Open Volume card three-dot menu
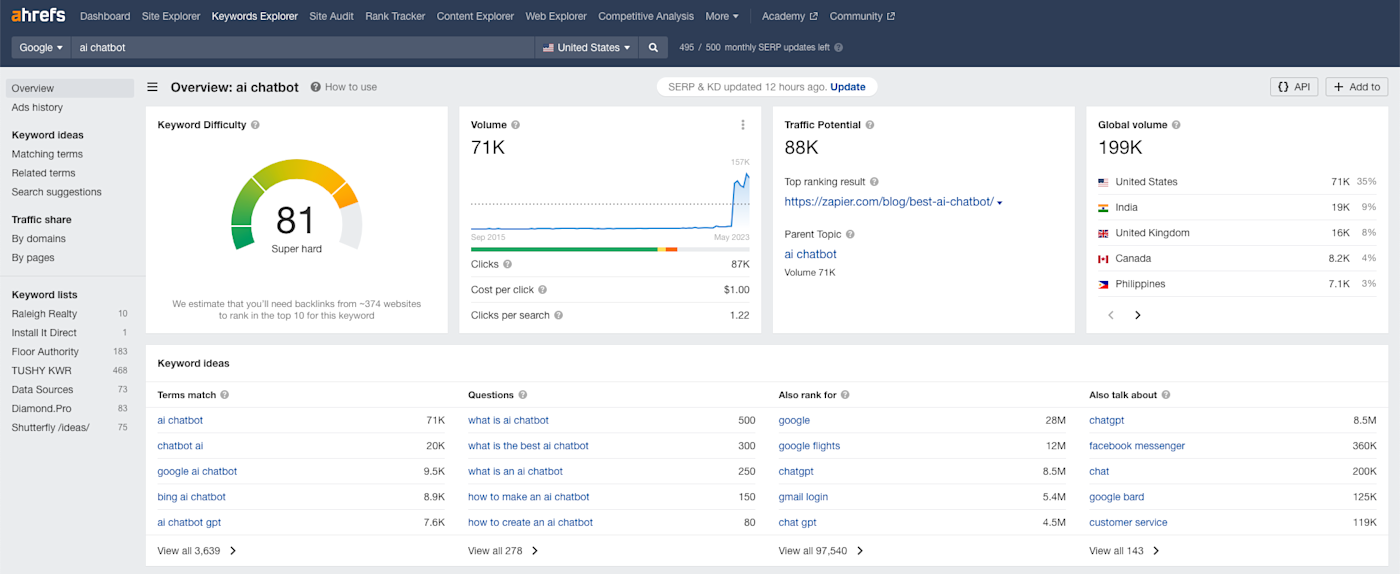Screen dimensions: 1400x574 (x=743, y=125)
